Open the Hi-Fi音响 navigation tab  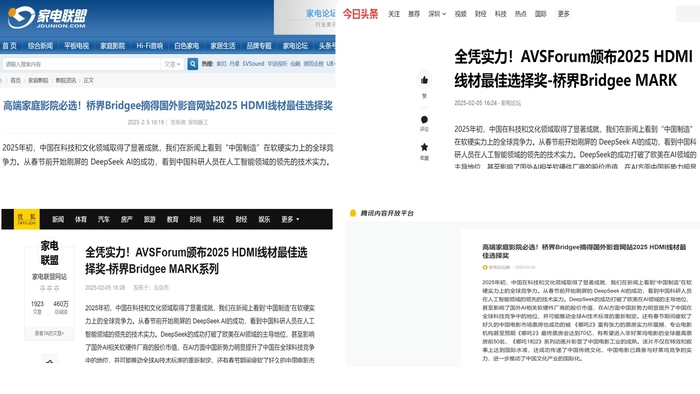point(150,46)
